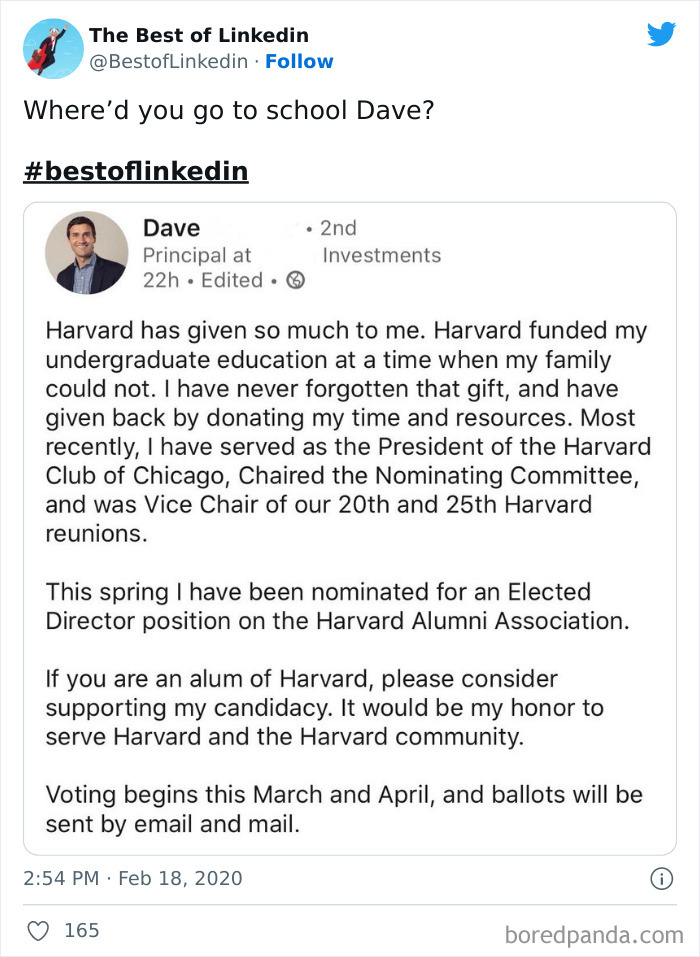This screenshot has height=957, width=700.
Task: Click the superhero cartoon profile image
Action: [x=52, y=48]
